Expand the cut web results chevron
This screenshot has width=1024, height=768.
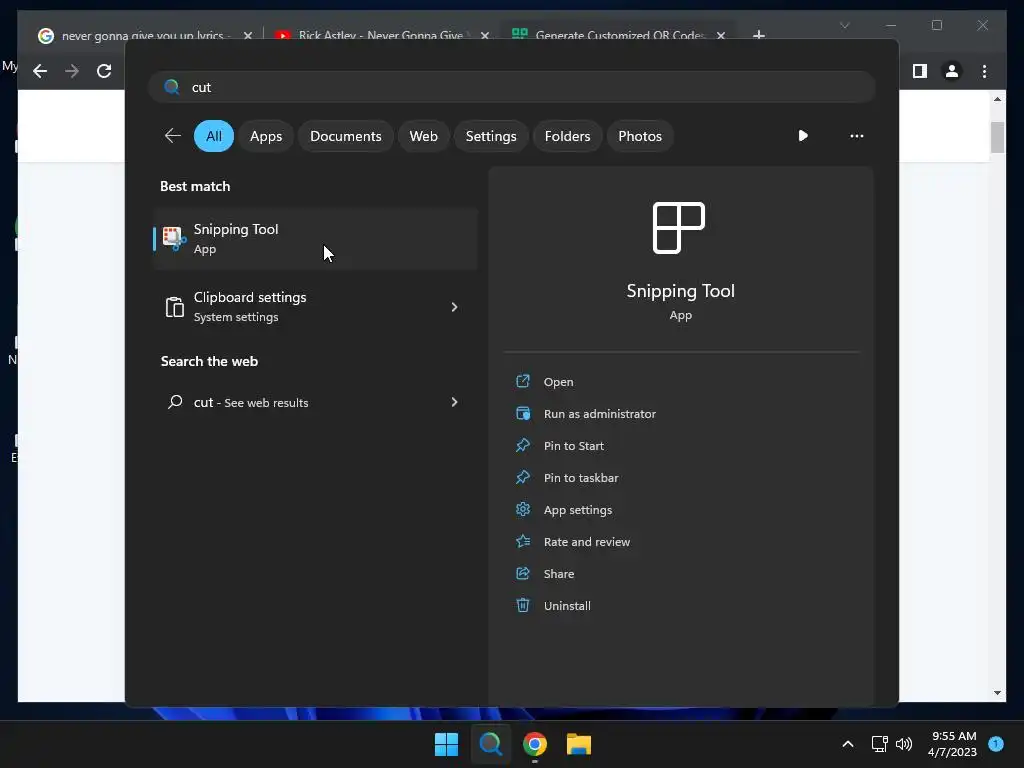point(455,402)
